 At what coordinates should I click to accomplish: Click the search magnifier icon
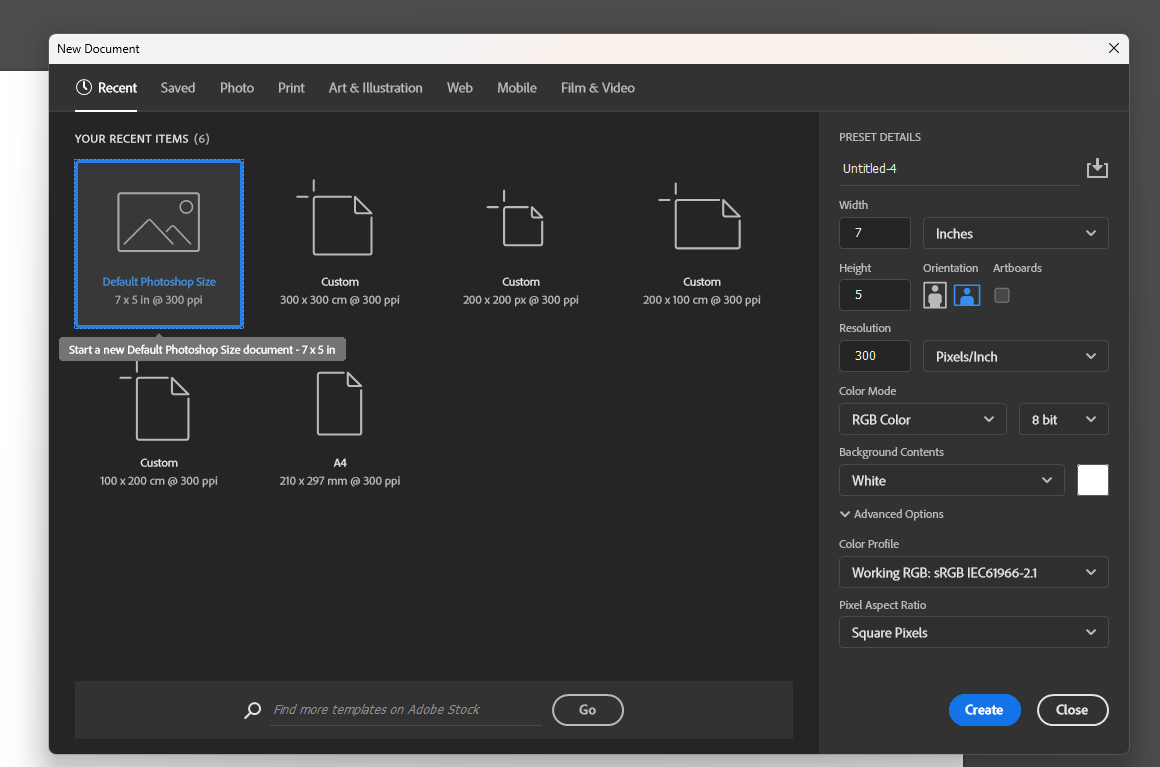[x=253, y=710]
